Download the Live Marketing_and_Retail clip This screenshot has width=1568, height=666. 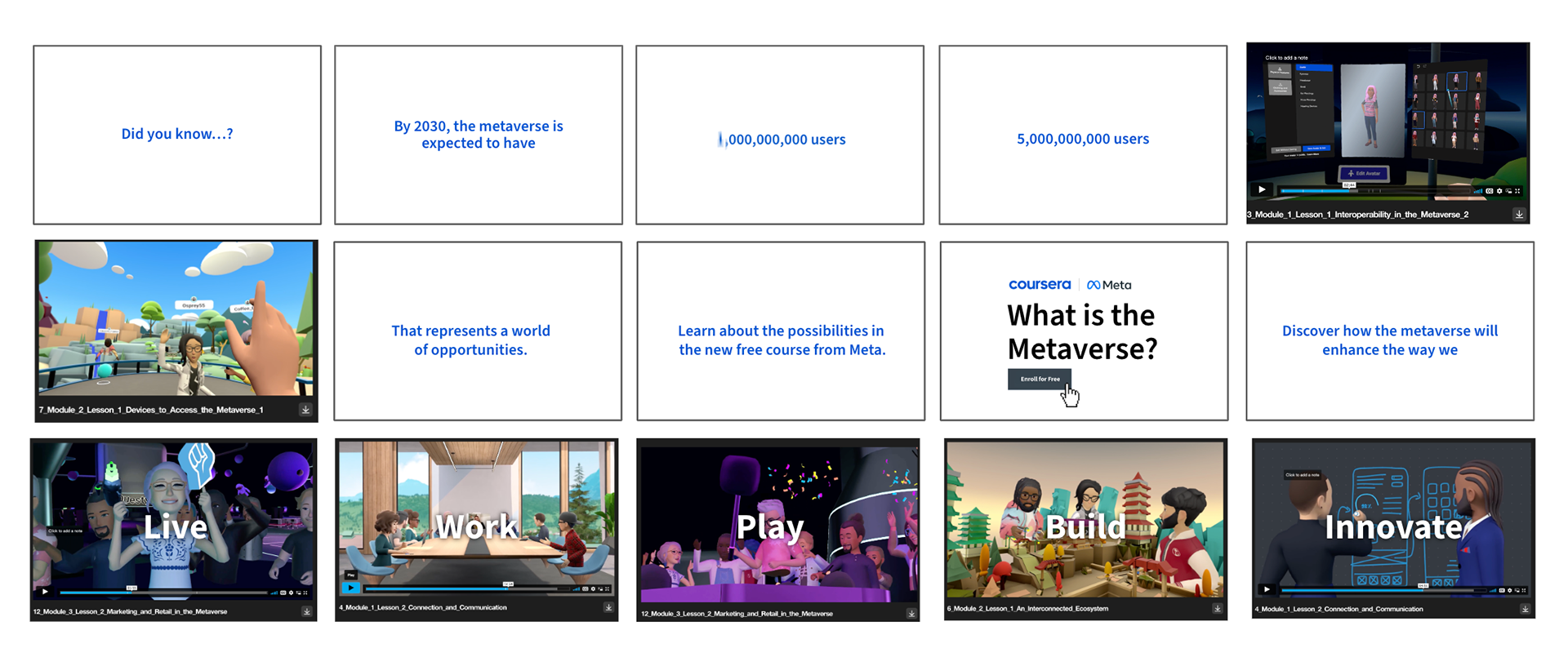307,611
